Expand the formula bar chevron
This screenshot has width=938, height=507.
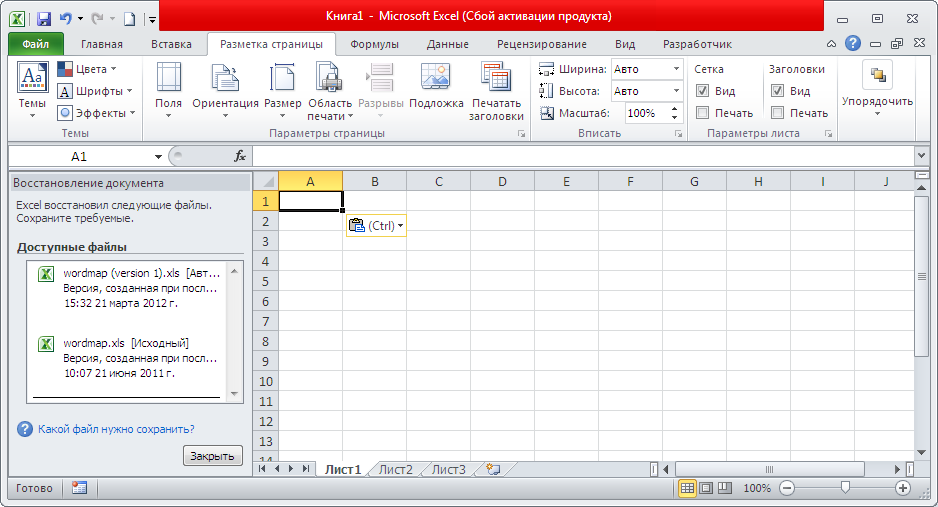pos(921,156)
